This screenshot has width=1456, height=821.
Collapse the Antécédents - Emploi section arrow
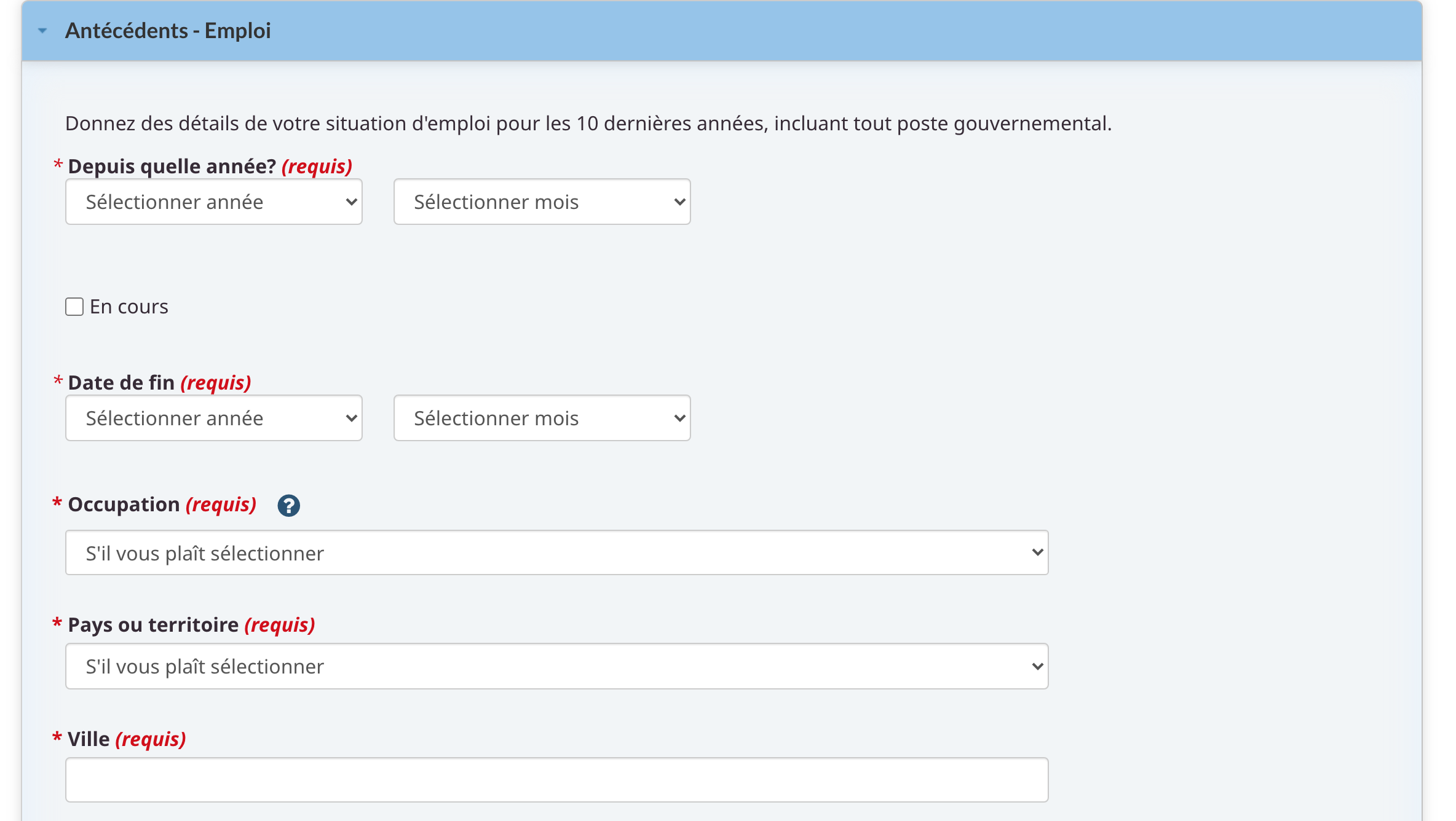tap(42, 31)
